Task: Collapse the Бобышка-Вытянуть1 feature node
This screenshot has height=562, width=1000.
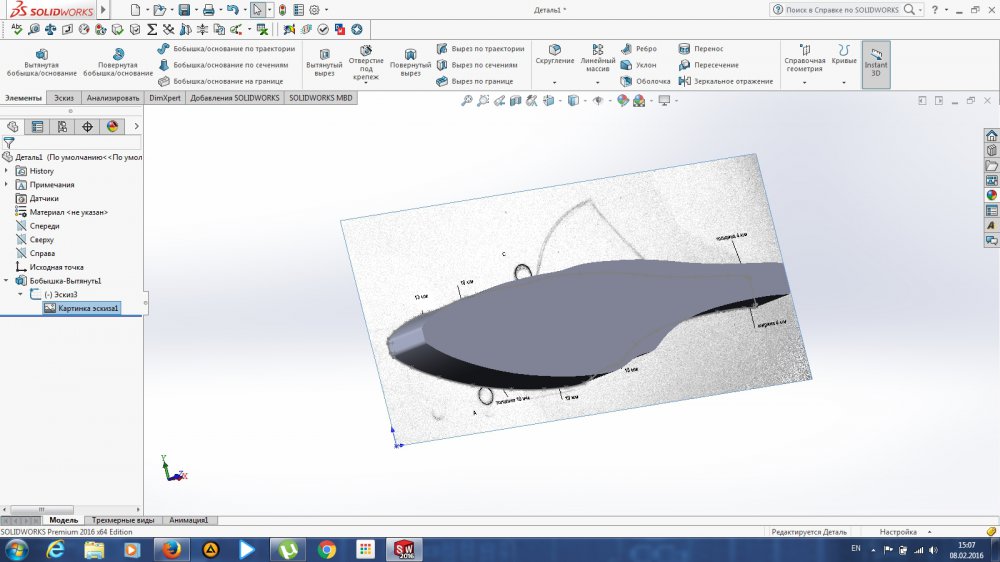Action: [x=7, y=281]
